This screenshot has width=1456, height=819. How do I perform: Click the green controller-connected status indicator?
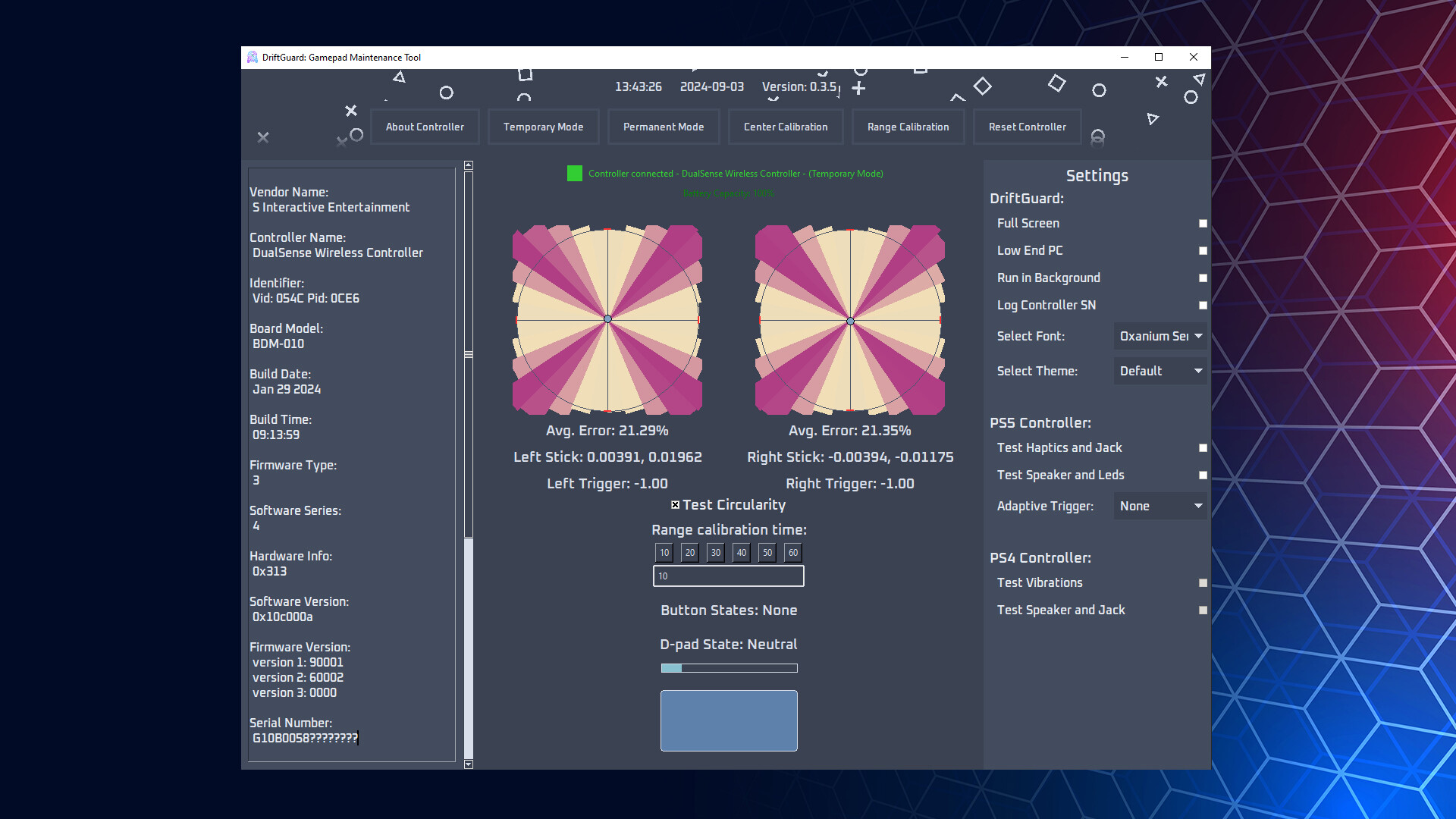tap(574, 174)
